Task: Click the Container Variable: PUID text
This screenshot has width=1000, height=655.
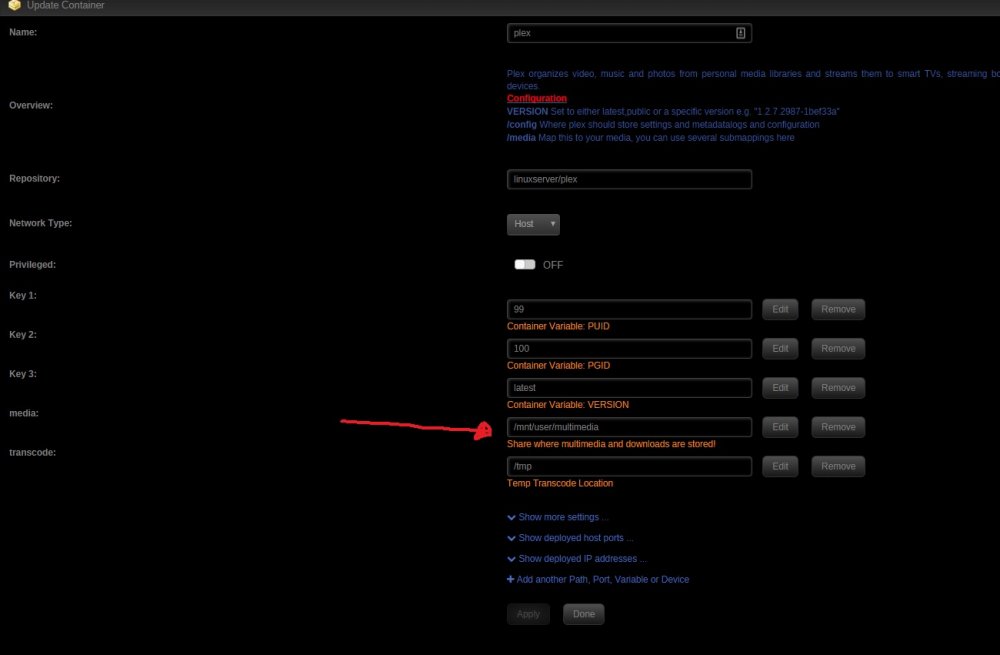Action: click(x=558, y=326)
